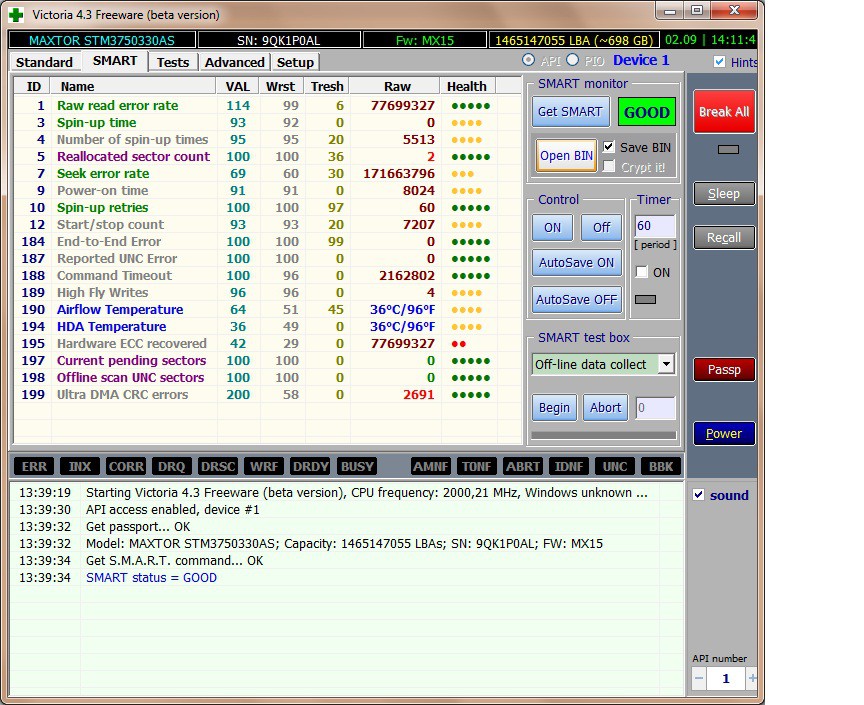Toggle the sound checkbox
This screenshot has width=864, height=705.
point(698,495)
